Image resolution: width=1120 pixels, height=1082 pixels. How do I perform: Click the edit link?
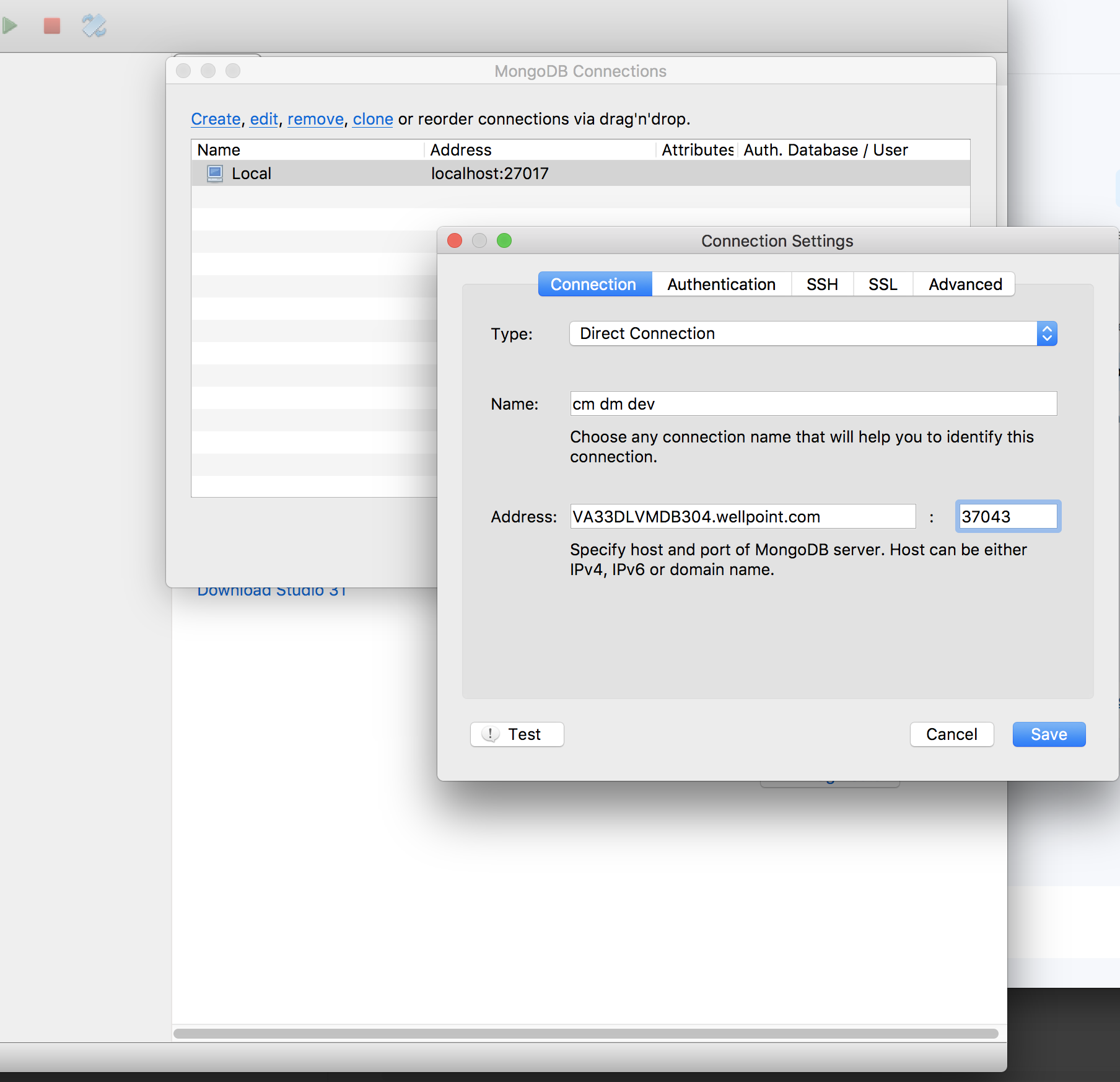coord(264,119)
